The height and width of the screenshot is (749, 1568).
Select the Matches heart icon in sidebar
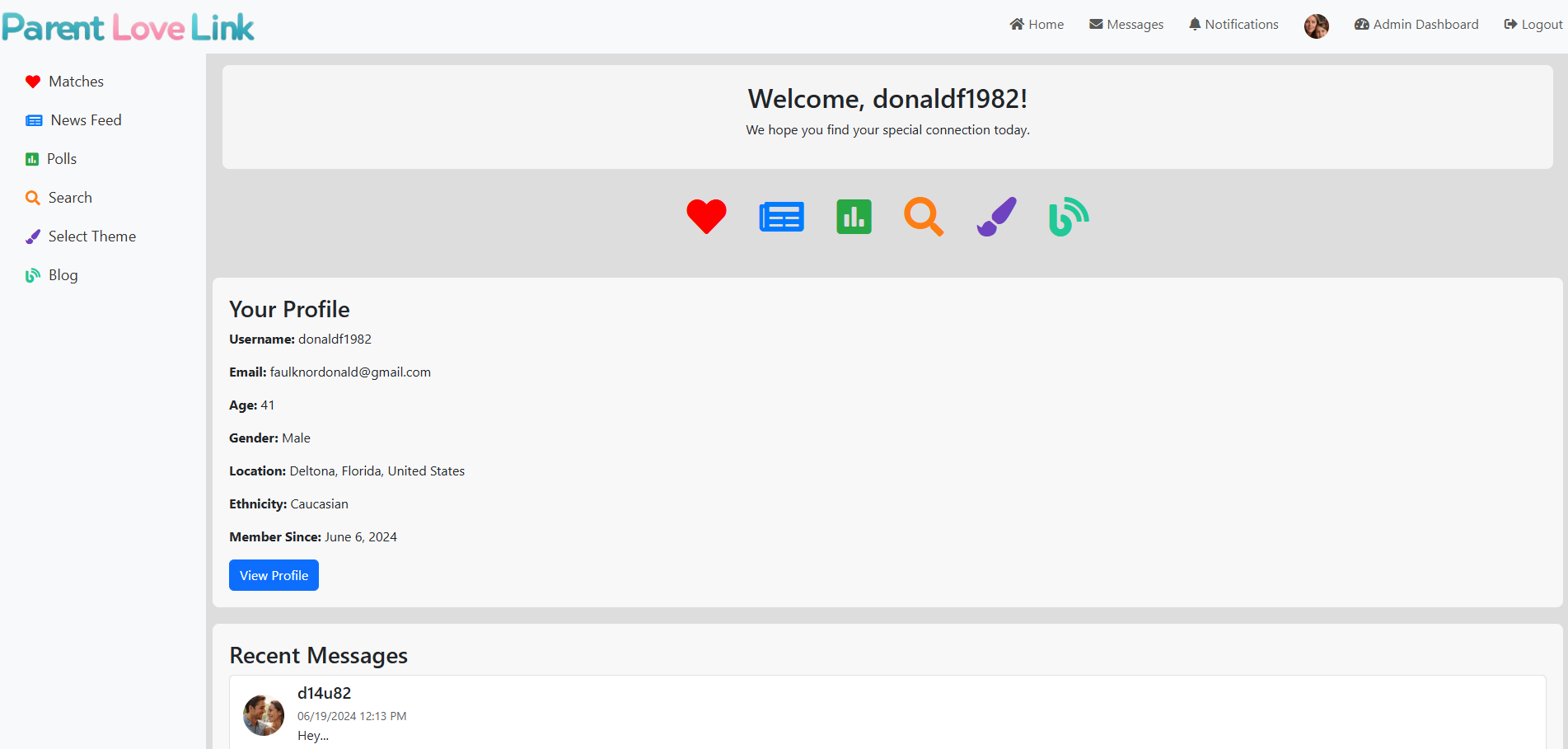[x=33, y=81]
